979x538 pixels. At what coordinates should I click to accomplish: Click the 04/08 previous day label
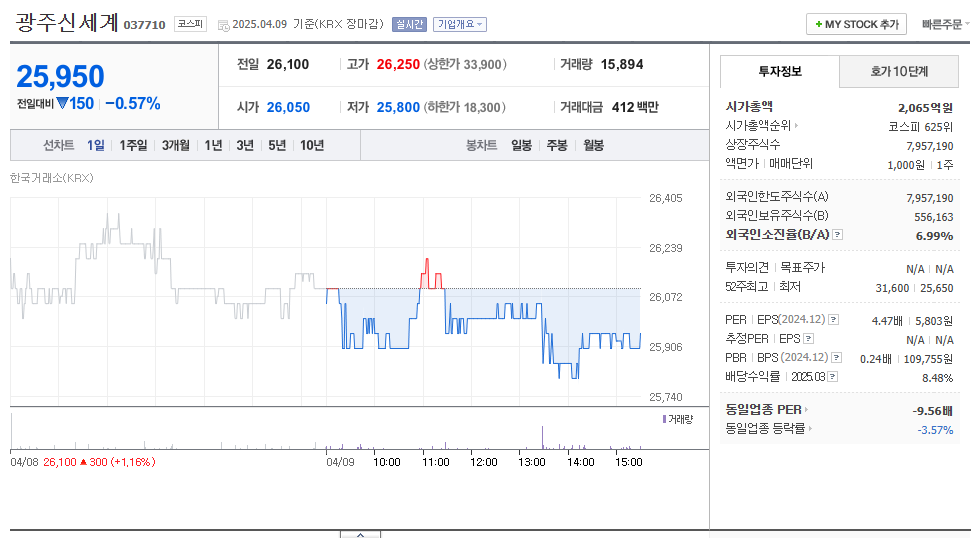[24, 462]
